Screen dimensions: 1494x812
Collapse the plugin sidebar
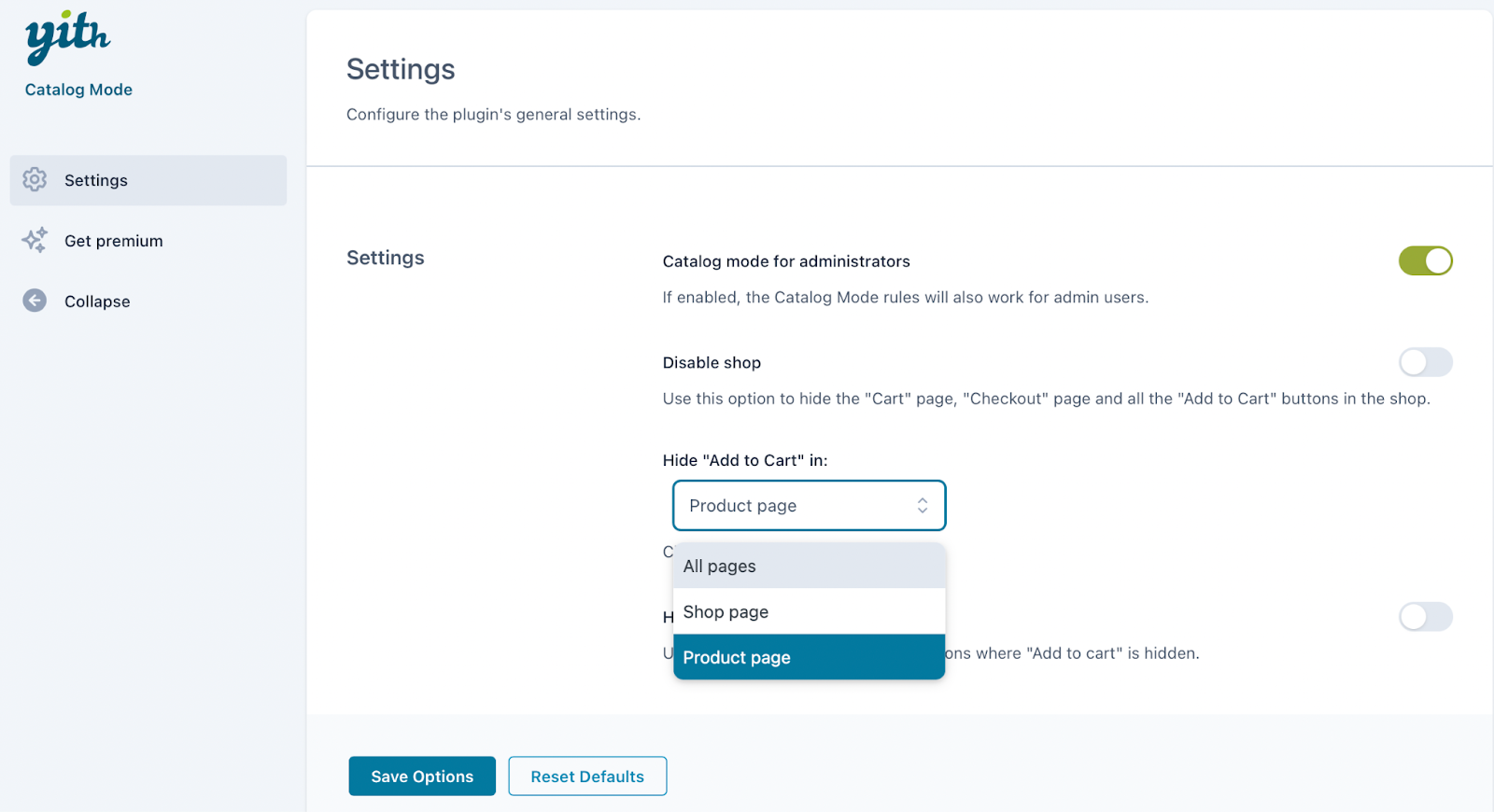point(97,301)
